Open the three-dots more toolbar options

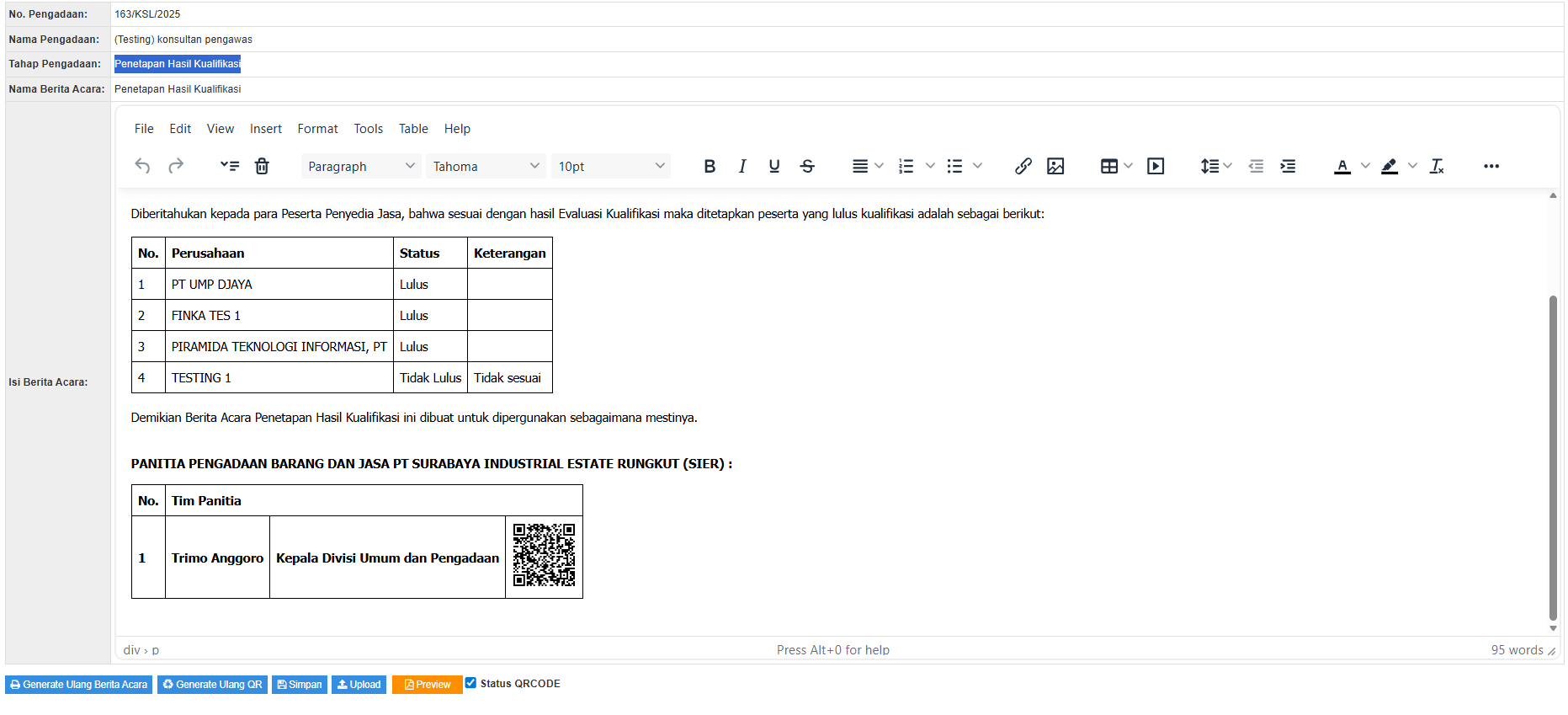[x=1491, y=166]
